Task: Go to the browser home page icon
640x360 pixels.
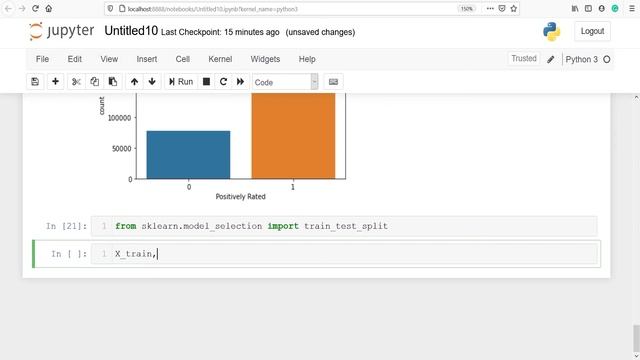Action: click(x=49, y=9)
